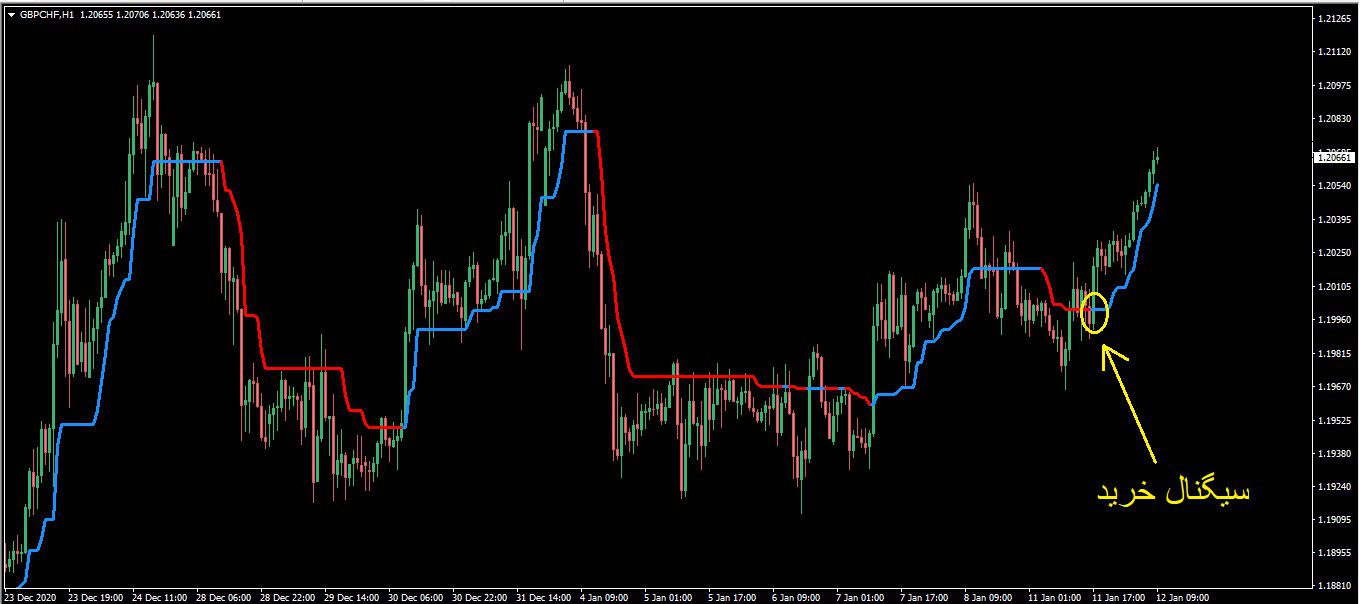
Task: Click the dropdown triangle beside GBPCHF,H1
Action: tap(11, 15)
